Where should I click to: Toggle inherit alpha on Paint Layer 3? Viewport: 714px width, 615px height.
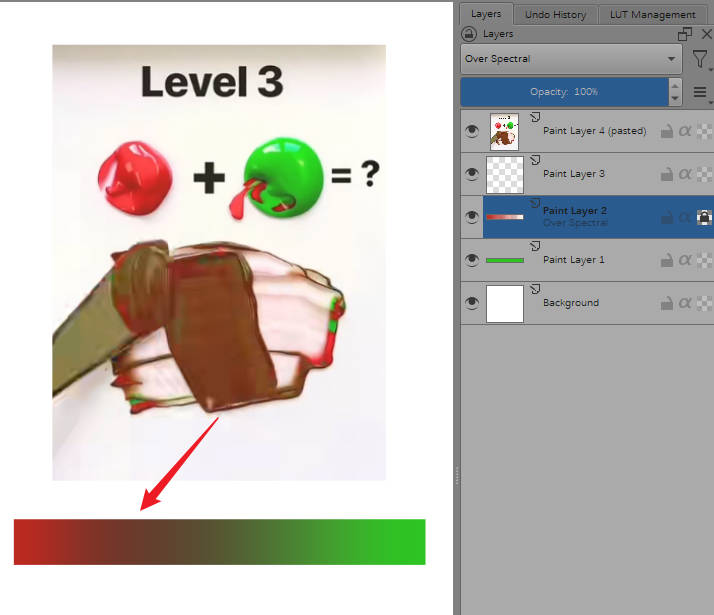click(x=685, y=174)
